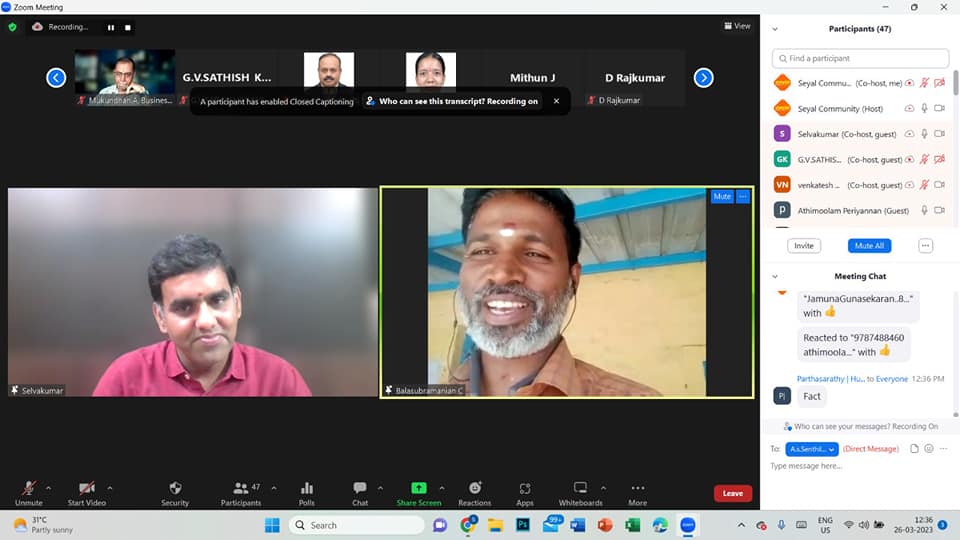Screen dimensions: 960x540
Task: Open Microsoft Excel from the taskbar
Action: [x=632, y=525]
